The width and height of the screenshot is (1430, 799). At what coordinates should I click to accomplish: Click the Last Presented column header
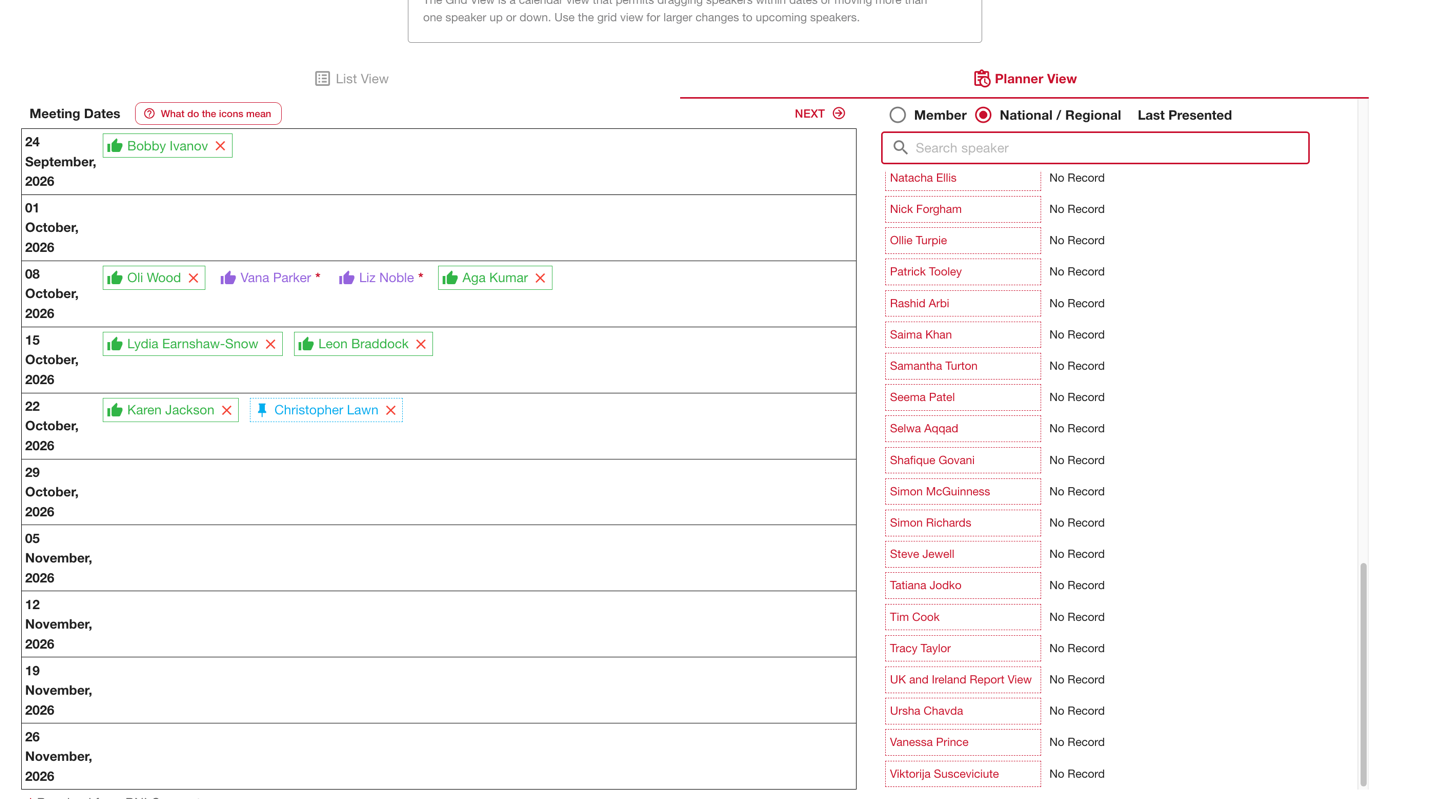tap(1184, 115)
